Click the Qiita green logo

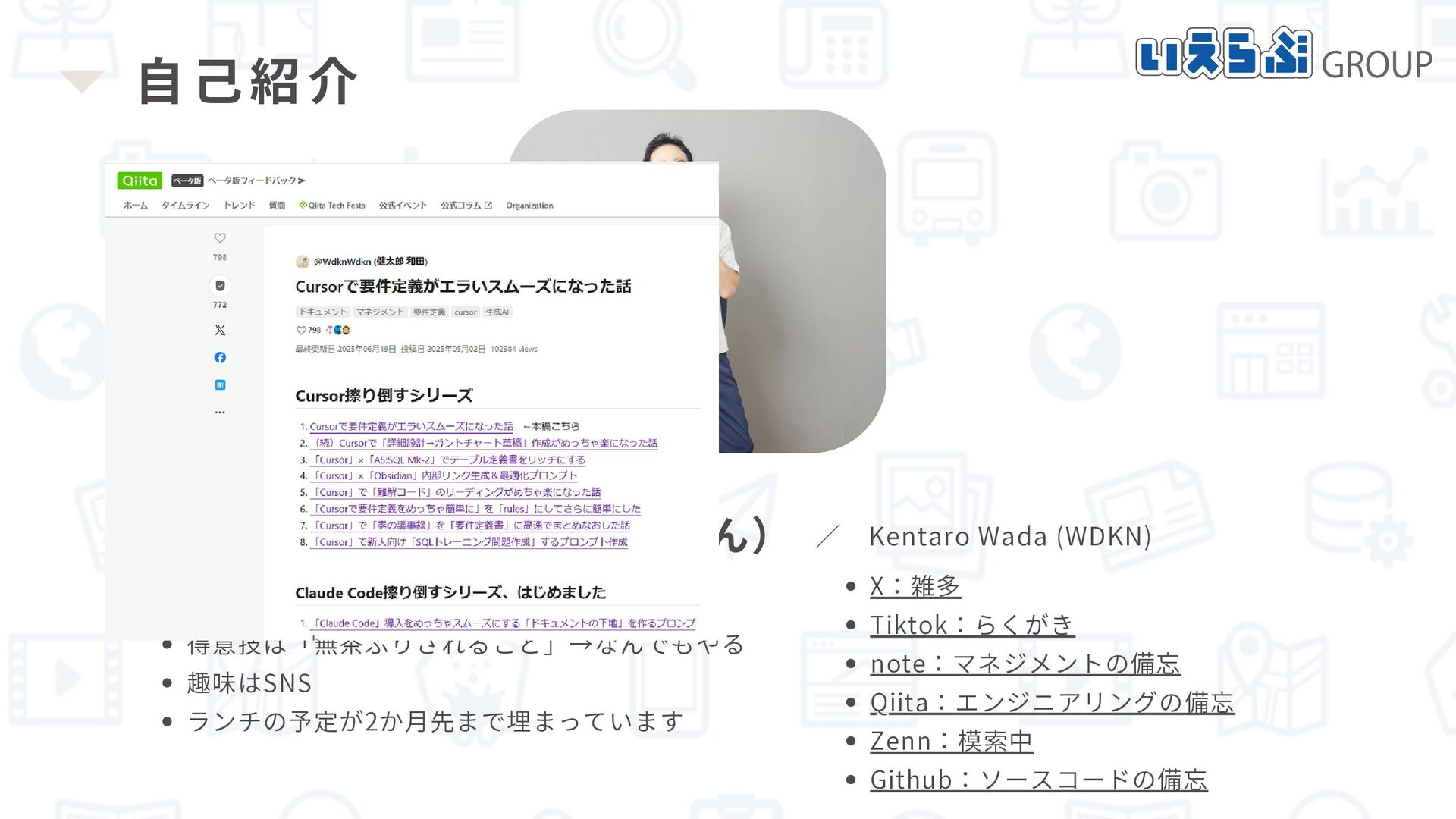tap(140, 180)
